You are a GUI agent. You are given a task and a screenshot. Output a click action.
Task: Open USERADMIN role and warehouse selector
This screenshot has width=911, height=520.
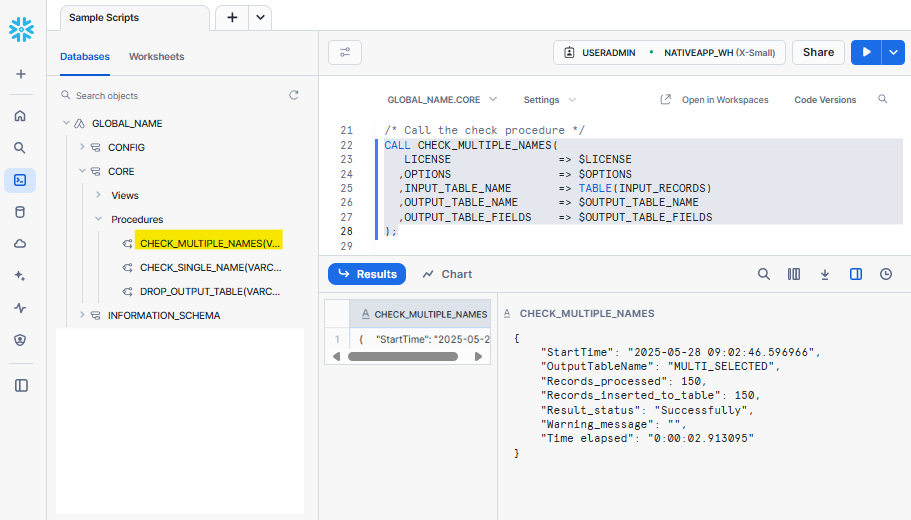[x=669, y=52]
